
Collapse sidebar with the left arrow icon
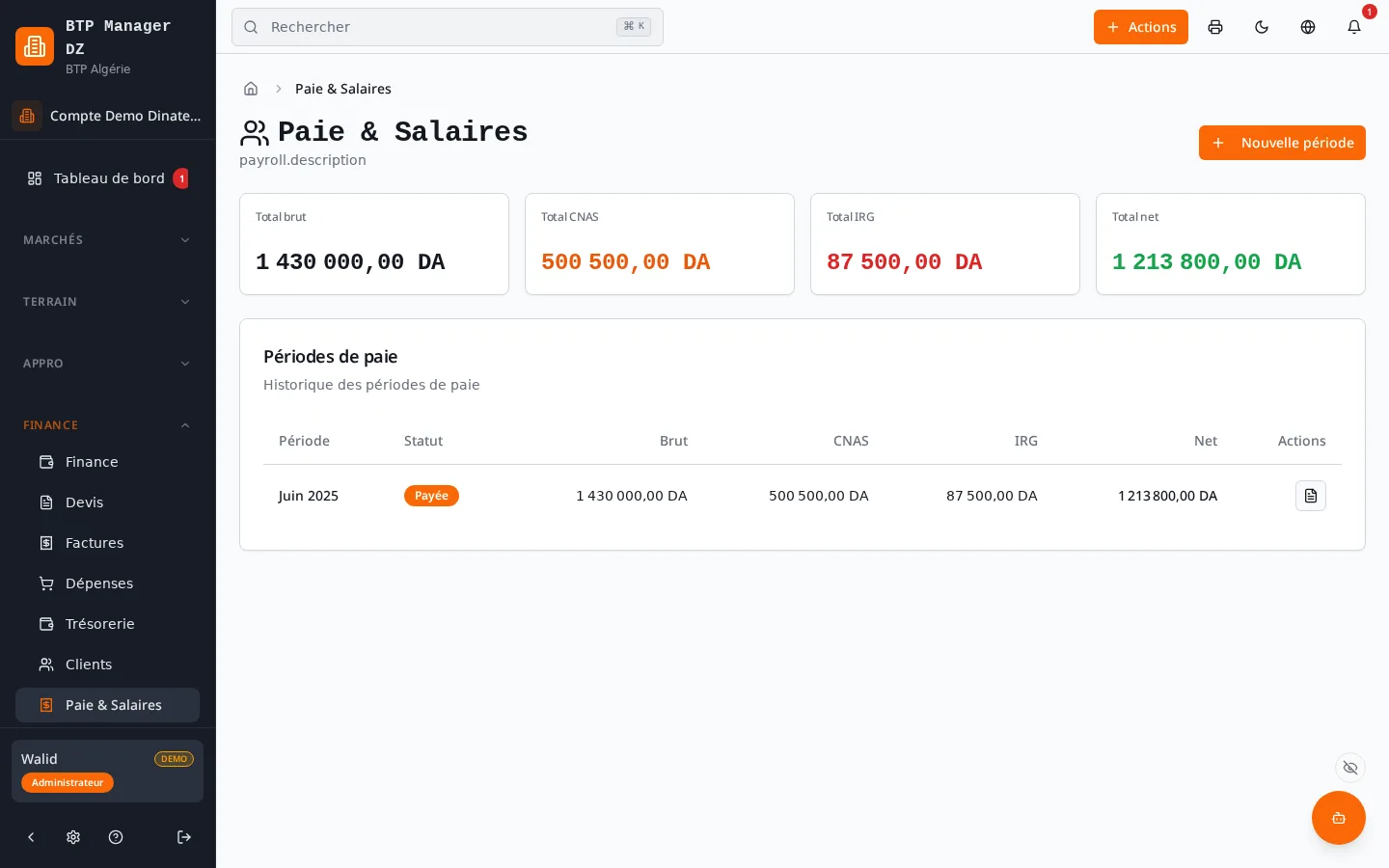[x=31, y=837]
